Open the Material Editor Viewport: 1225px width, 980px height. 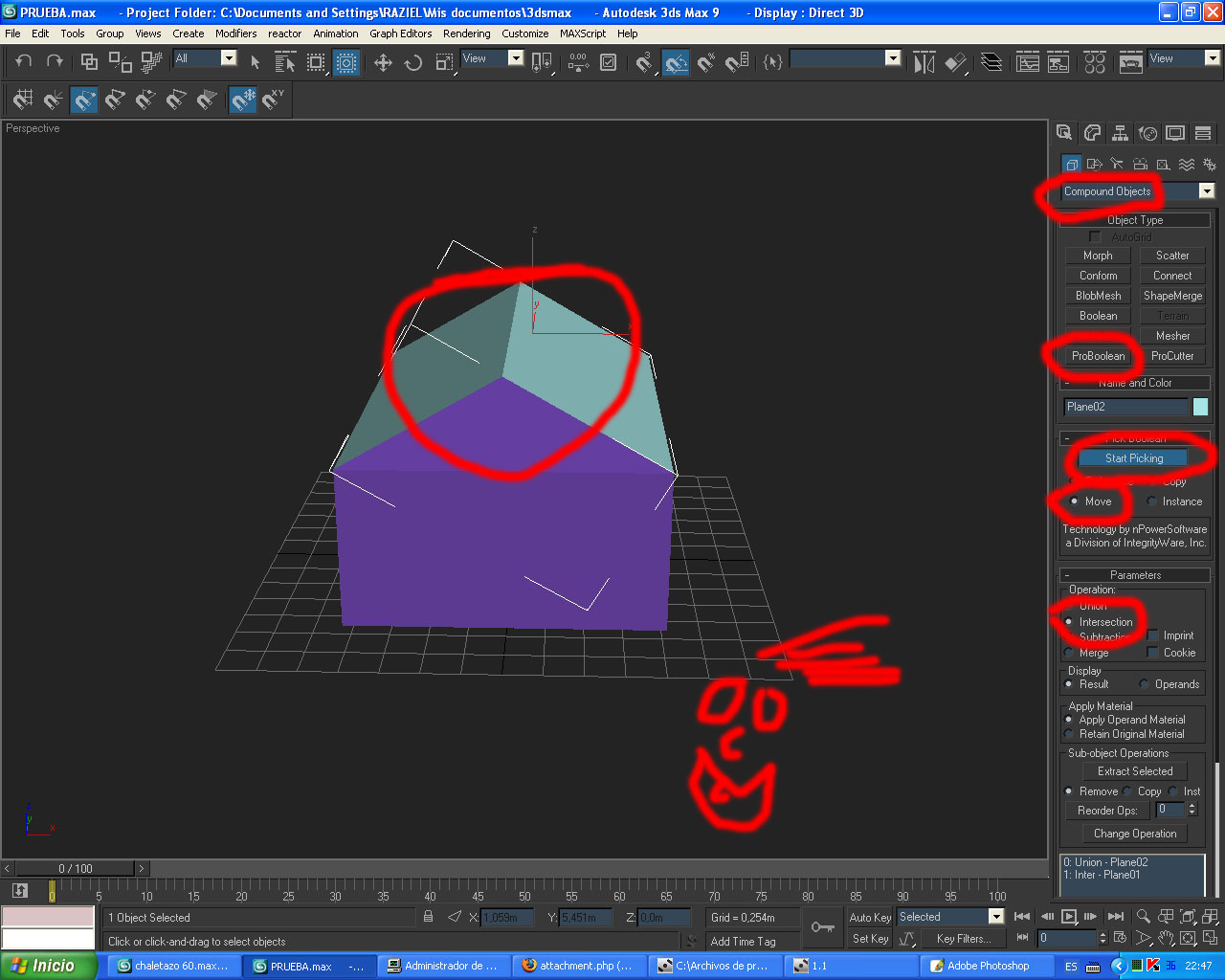(1095, 62)
